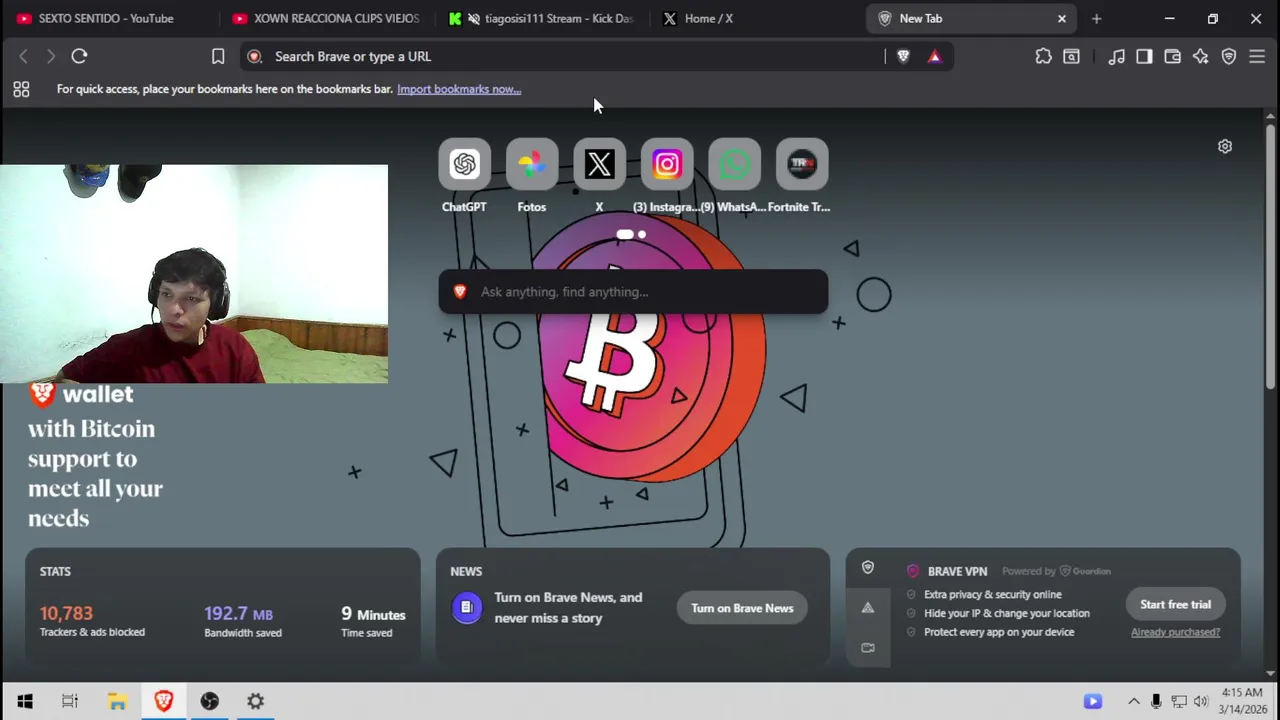Select the VPN shield widget icon
This screenshot has height=720, width=1280.
tap(868, 568)
